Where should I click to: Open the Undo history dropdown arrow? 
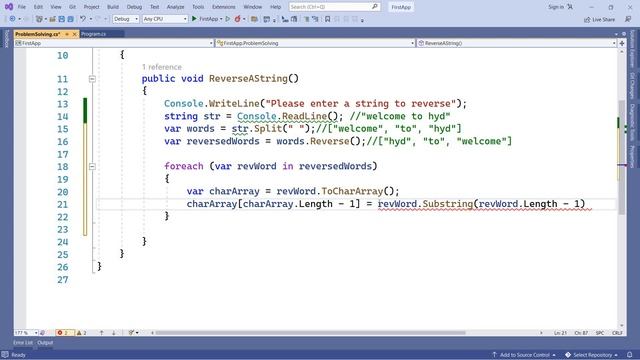click(90, 19)
